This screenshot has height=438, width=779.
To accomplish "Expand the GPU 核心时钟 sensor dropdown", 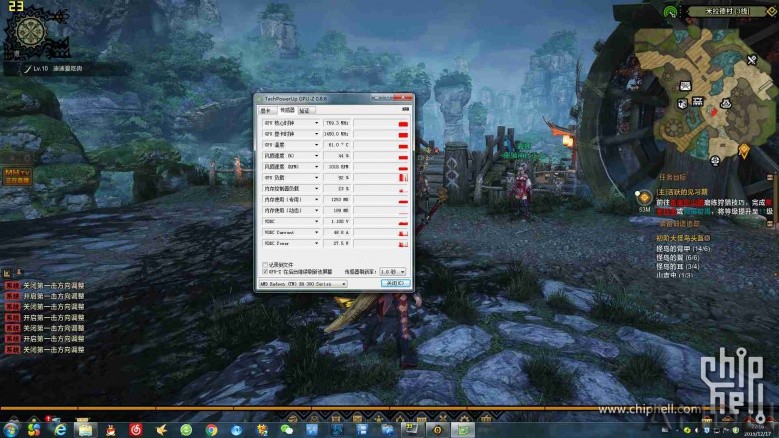I will point(316,123).
